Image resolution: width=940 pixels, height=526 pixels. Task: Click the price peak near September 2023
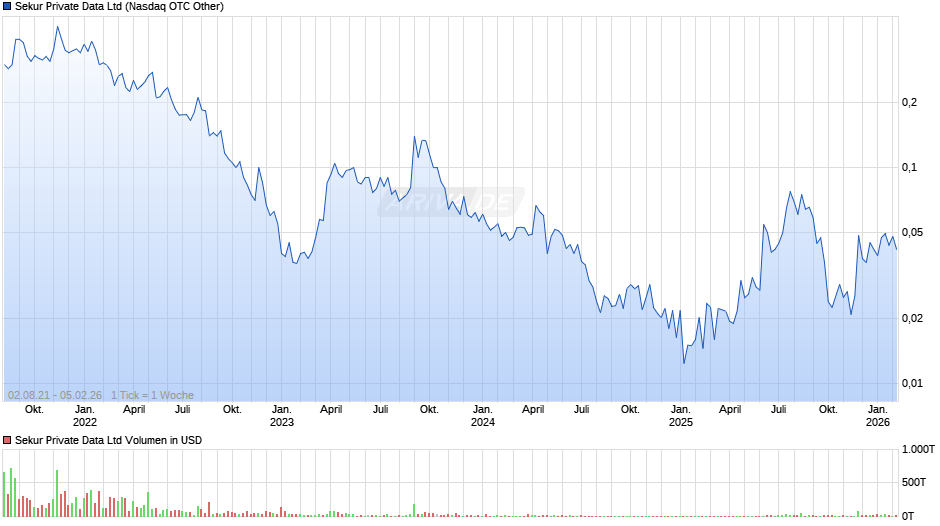coord(414,137)
